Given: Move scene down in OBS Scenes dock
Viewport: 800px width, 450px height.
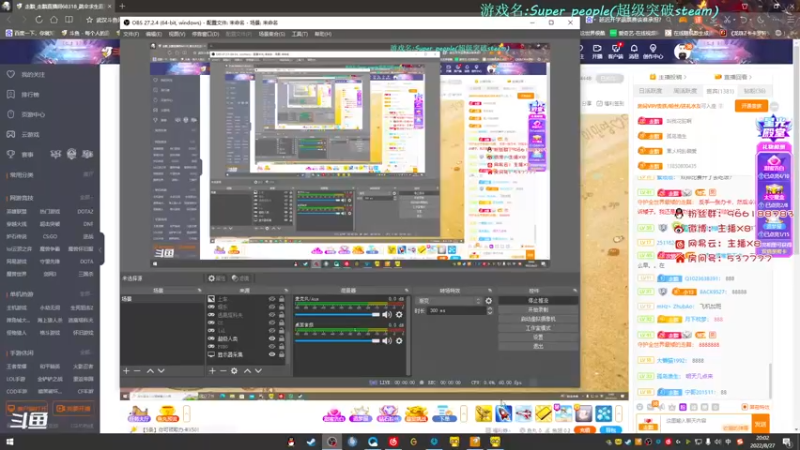Looking at the screenshot, I should (161, 371).
